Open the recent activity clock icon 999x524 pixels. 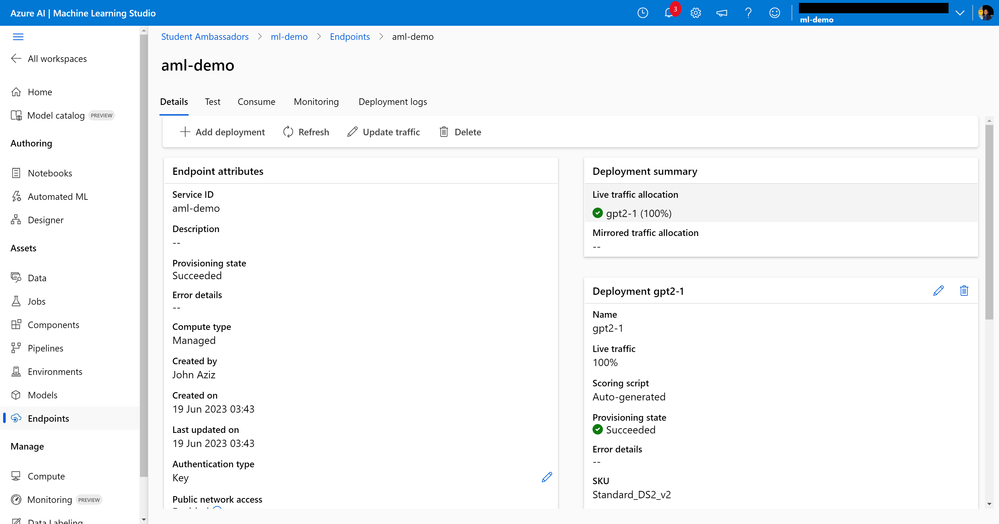coord(642,13)
